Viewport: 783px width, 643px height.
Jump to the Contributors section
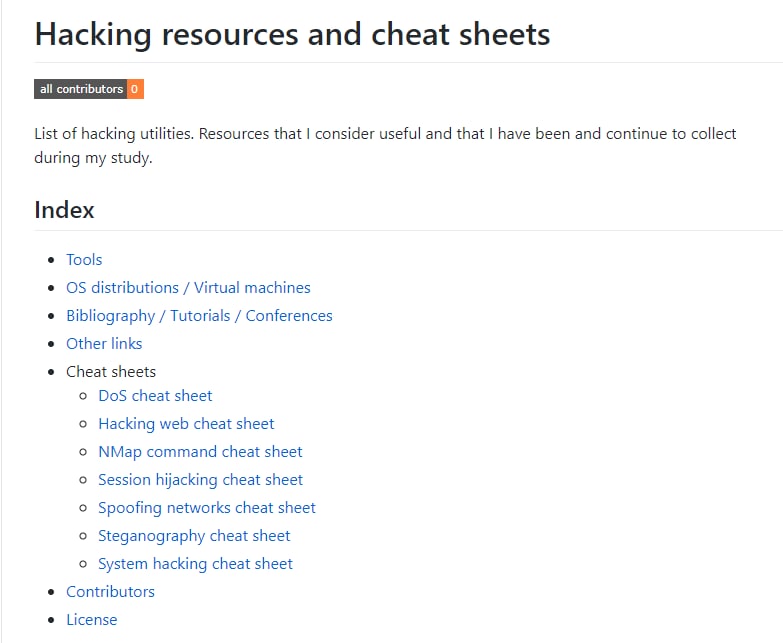(110, 591)
